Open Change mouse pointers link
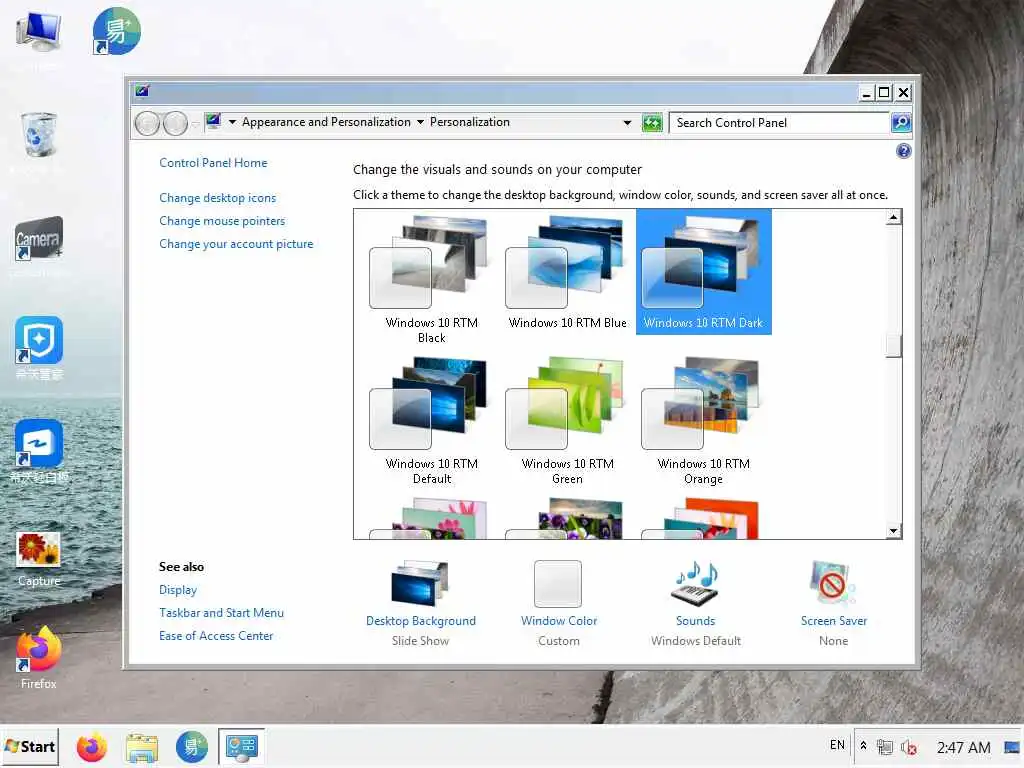This screenshot has height=768, width=1024. [x=222, y=221]
